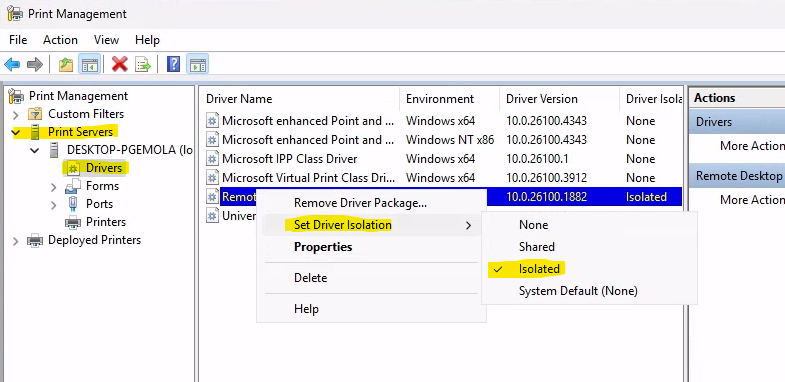The height and width of the screenshot is (382, 785).
Task: Open the Set Driver Isolation submenu arrow
Action: click(469, 225)
